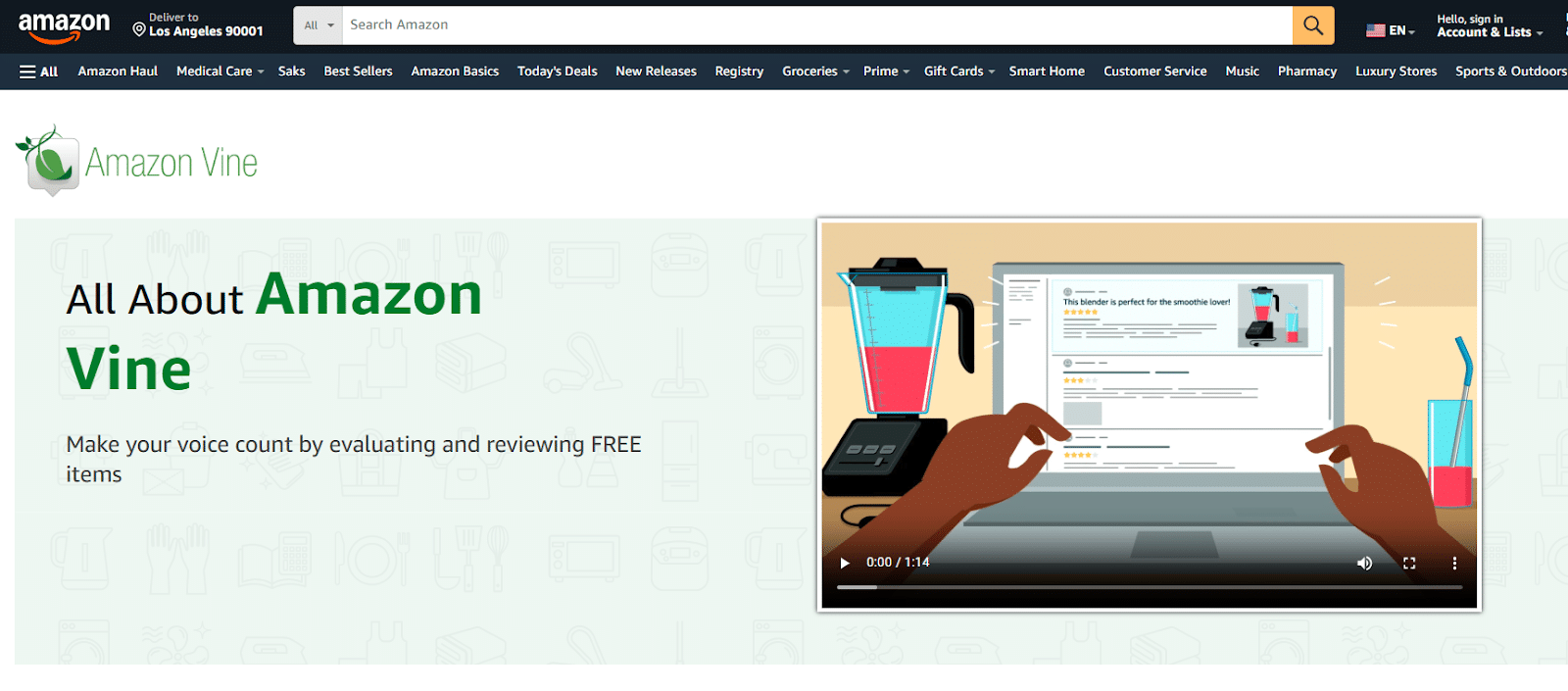
Task: Expand the Groceries dropdown
Action: pyautogui.click(x=815, y=72)
